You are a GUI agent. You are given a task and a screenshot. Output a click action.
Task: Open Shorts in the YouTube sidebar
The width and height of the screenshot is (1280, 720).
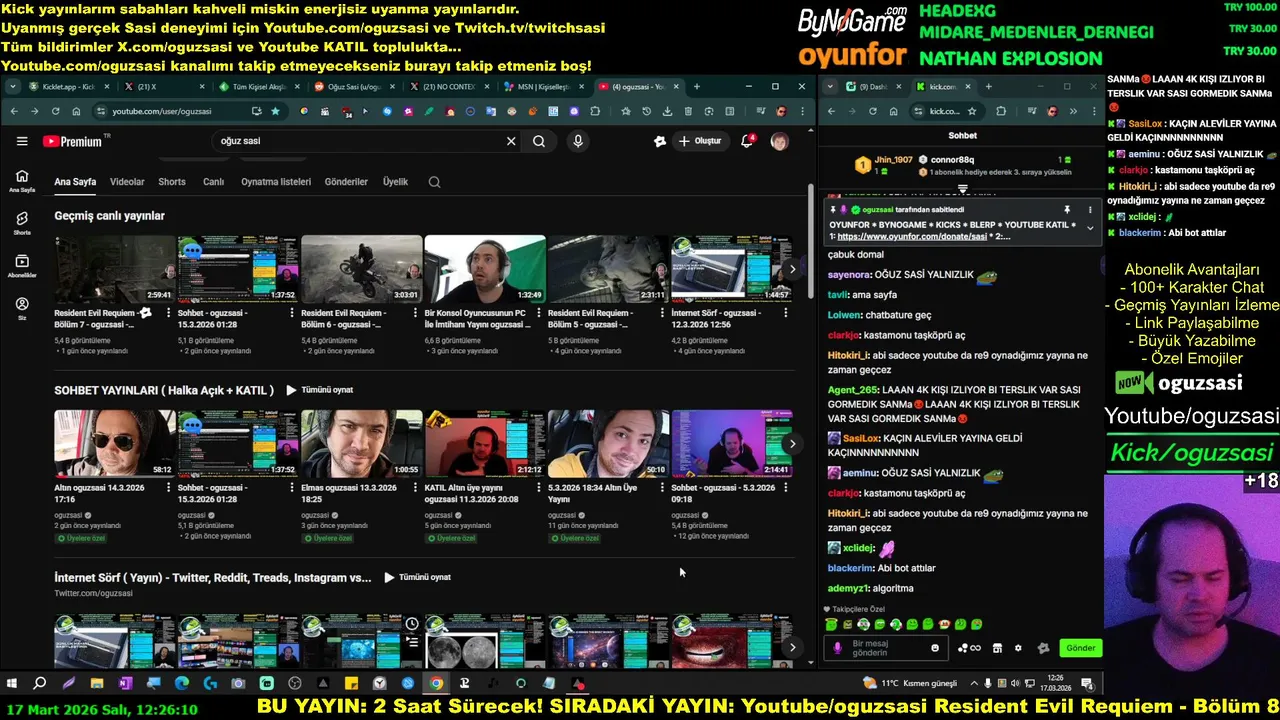click(x=22, y=222)
